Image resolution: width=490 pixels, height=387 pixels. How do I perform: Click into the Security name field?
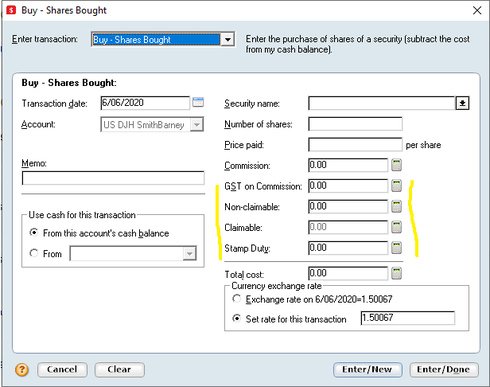382,103
